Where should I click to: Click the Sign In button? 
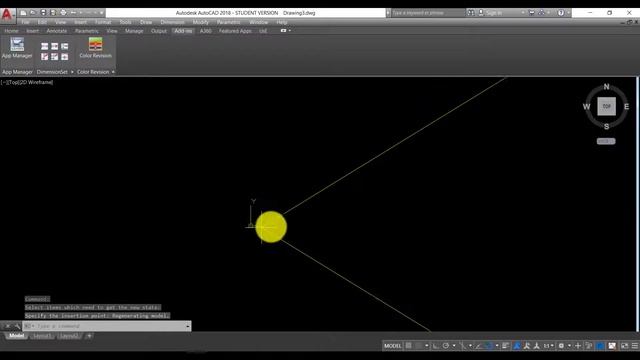494,13
